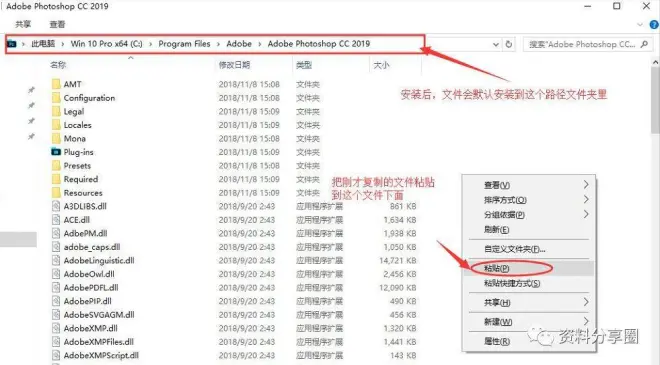The image size is (660, 365).
Task: Click the adobe_caps.dll file icon
Action: point(56,247)
